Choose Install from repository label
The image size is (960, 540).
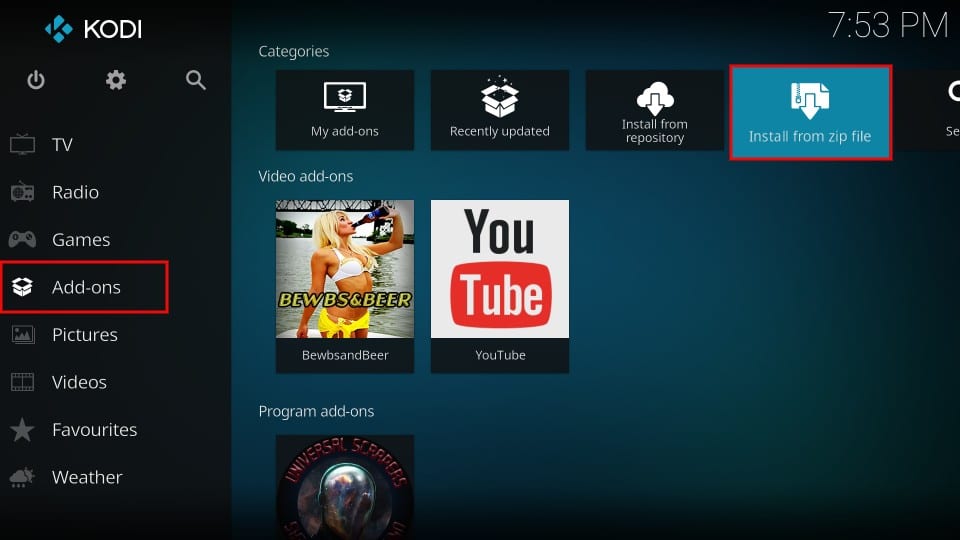(x=654, y=131)
